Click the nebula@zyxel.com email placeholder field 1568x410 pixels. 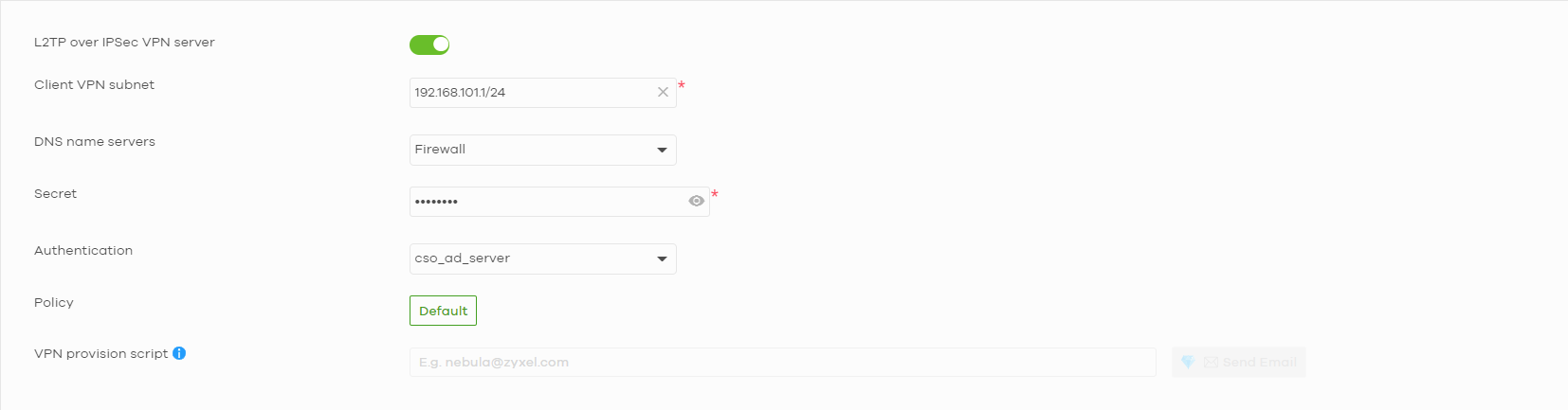(x=783, y=363)
